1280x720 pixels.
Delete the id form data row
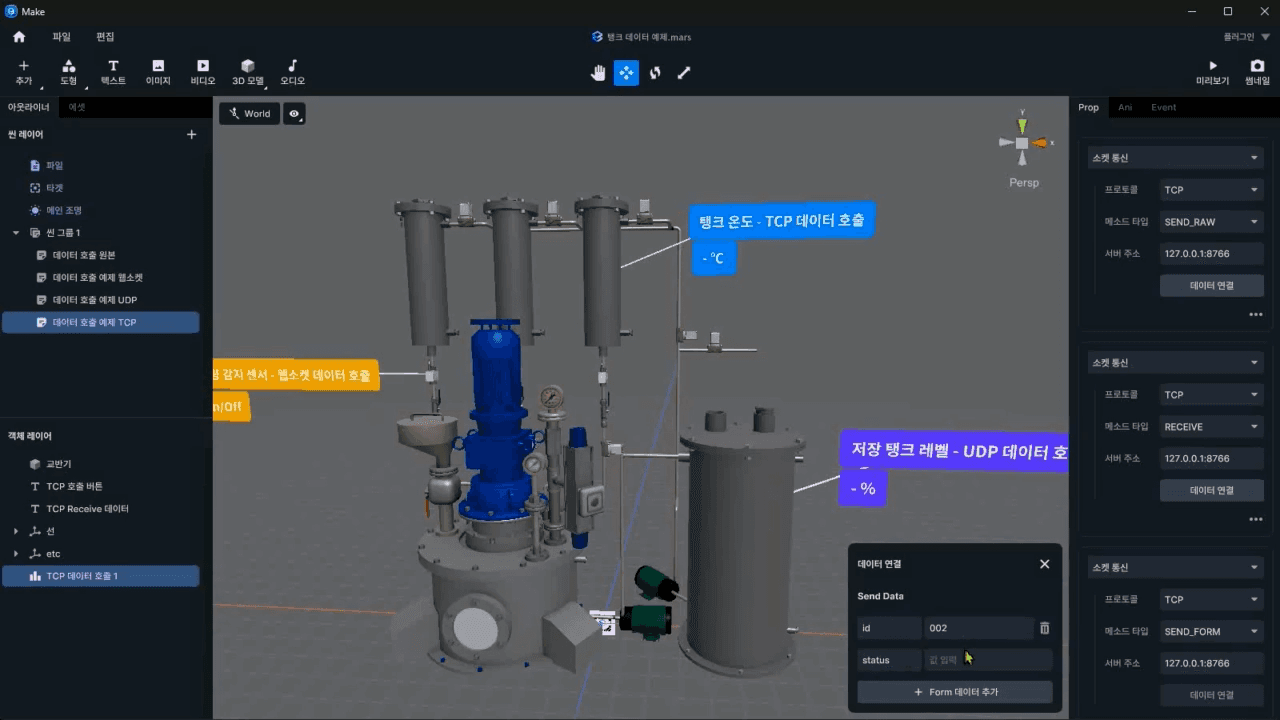tap(1044, 628)
